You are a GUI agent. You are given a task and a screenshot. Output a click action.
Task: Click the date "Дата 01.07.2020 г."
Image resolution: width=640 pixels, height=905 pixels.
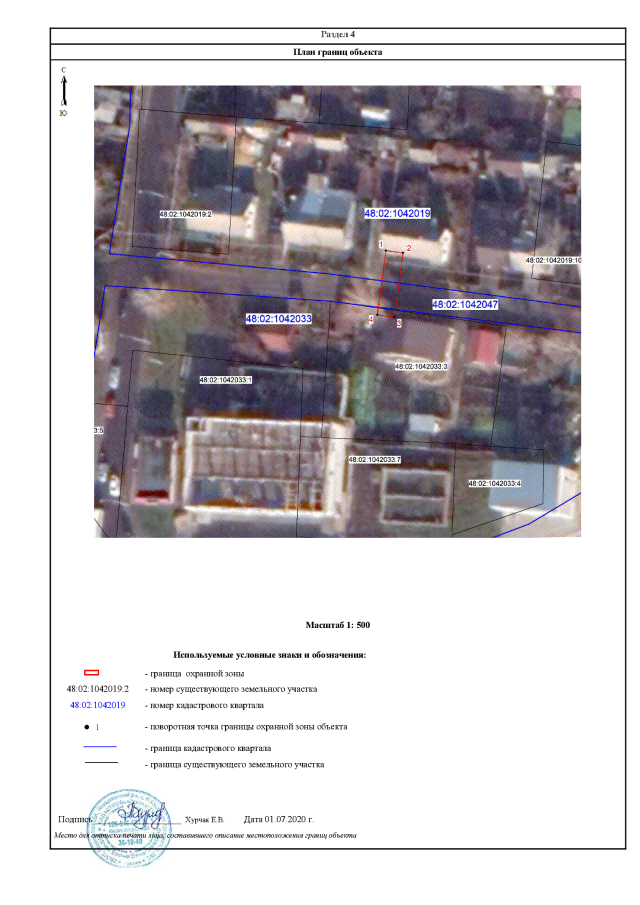(x=279, y=820)
